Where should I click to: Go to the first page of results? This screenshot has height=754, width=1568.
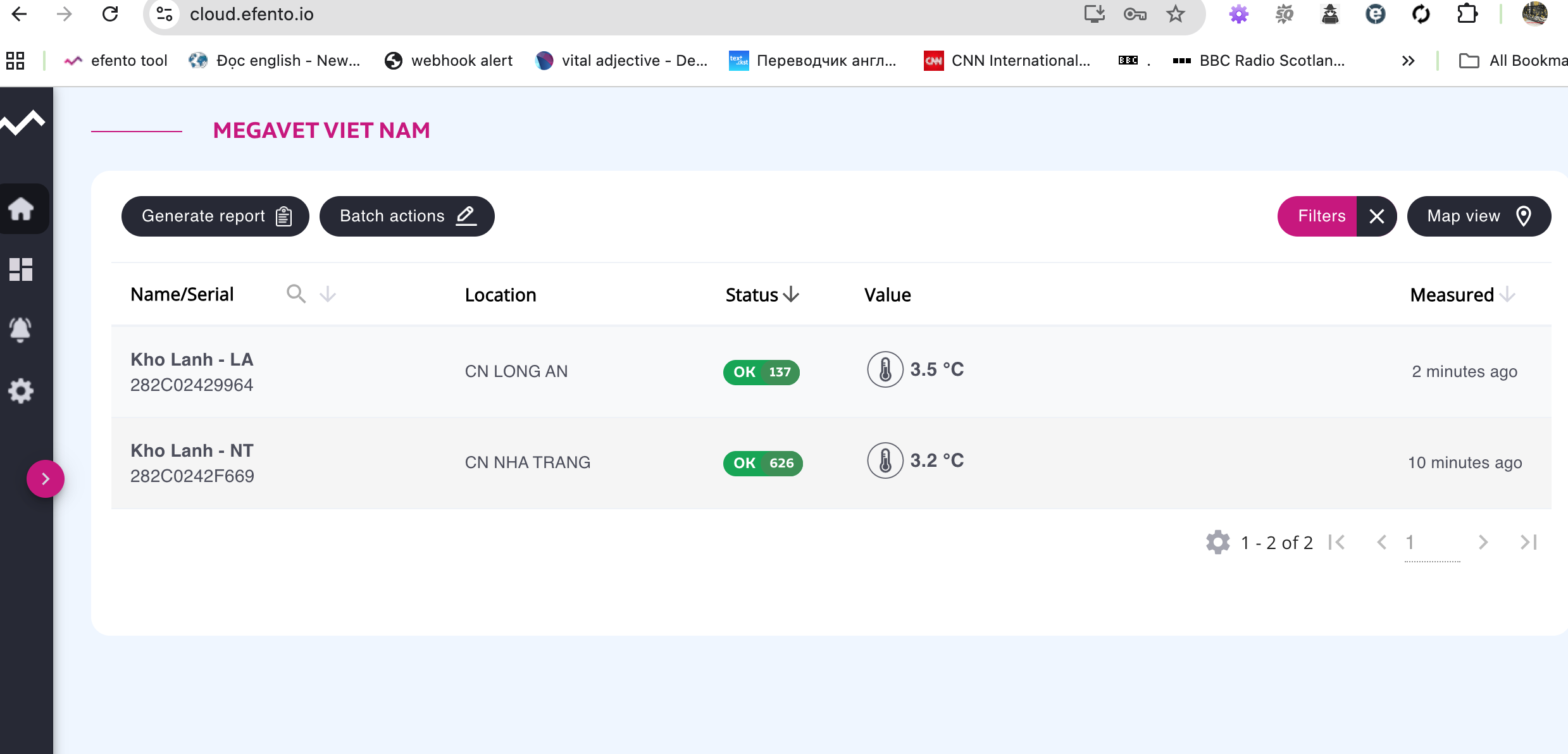(x=1337, y=542)
